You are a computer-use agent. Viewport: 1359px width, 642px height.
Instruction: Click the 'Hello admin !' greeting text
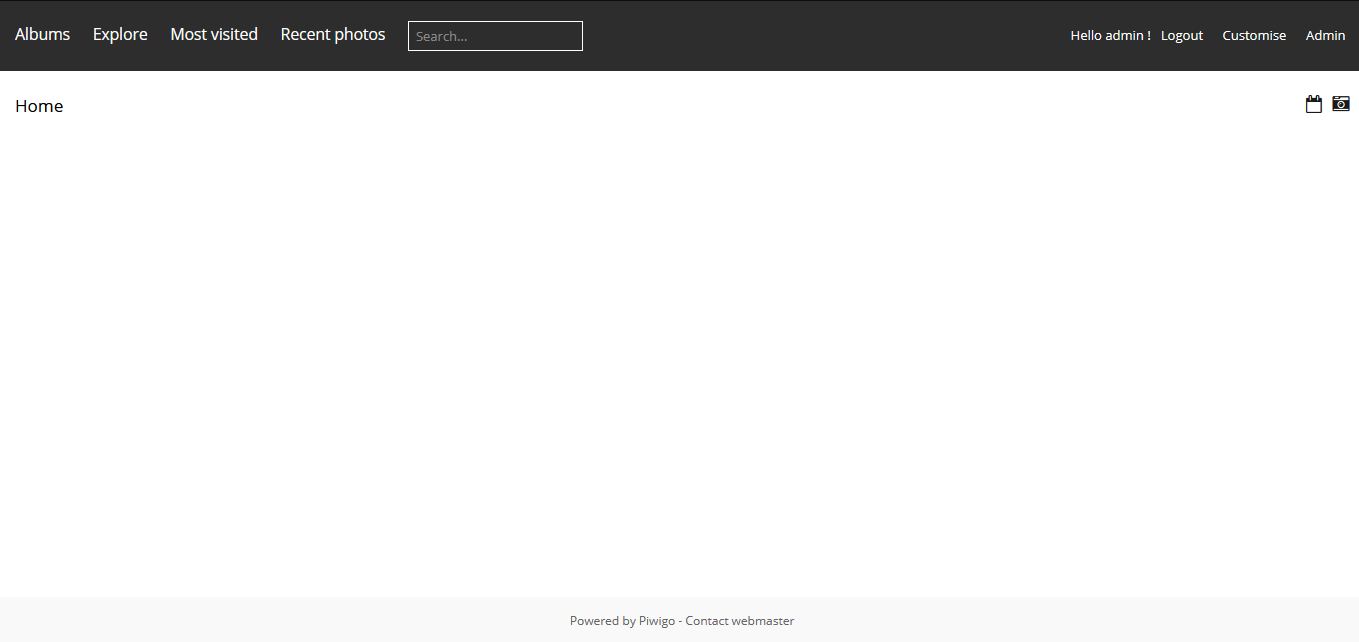point(1110,36)
